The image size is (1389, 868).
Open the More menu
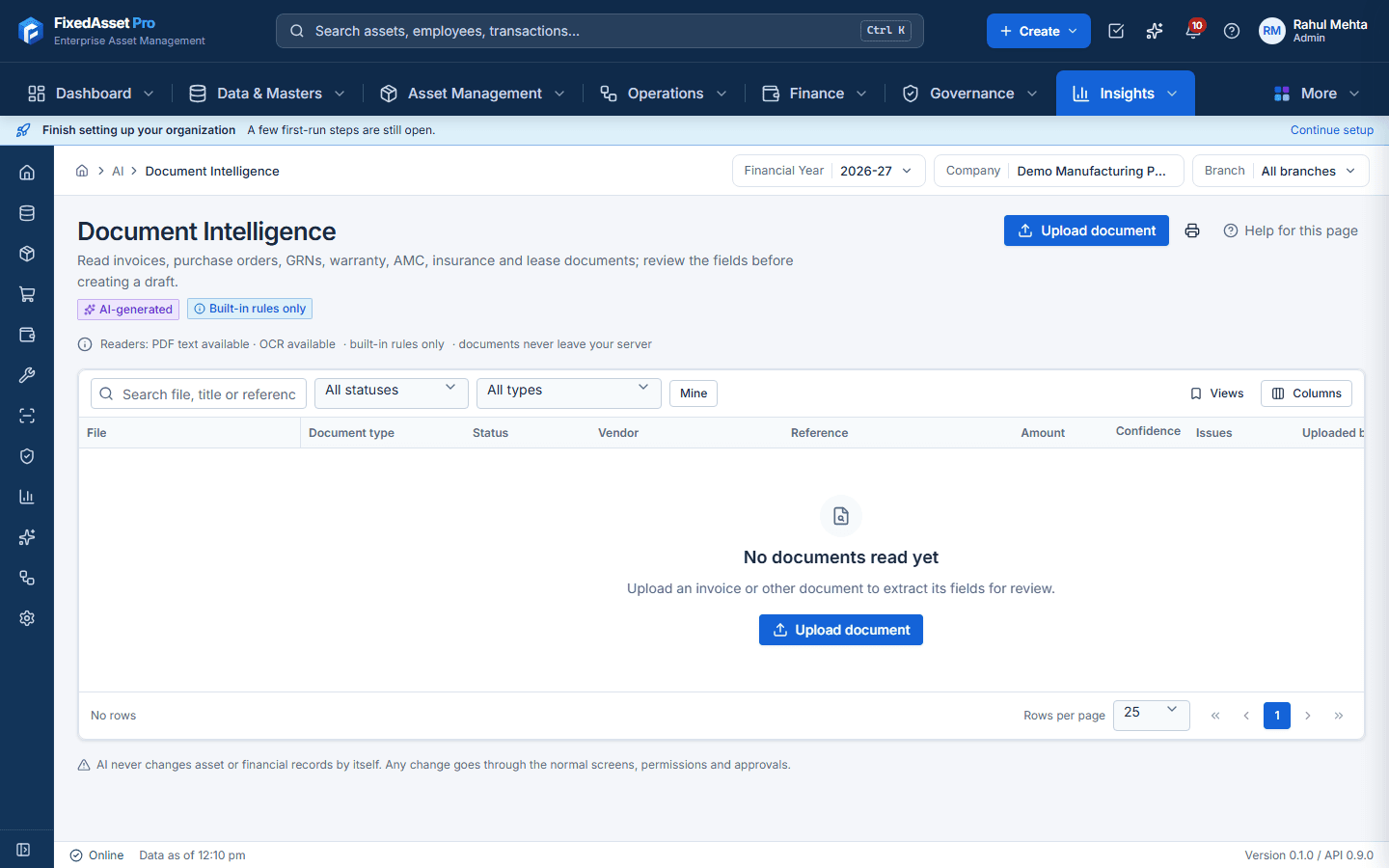pos(1318,94)
